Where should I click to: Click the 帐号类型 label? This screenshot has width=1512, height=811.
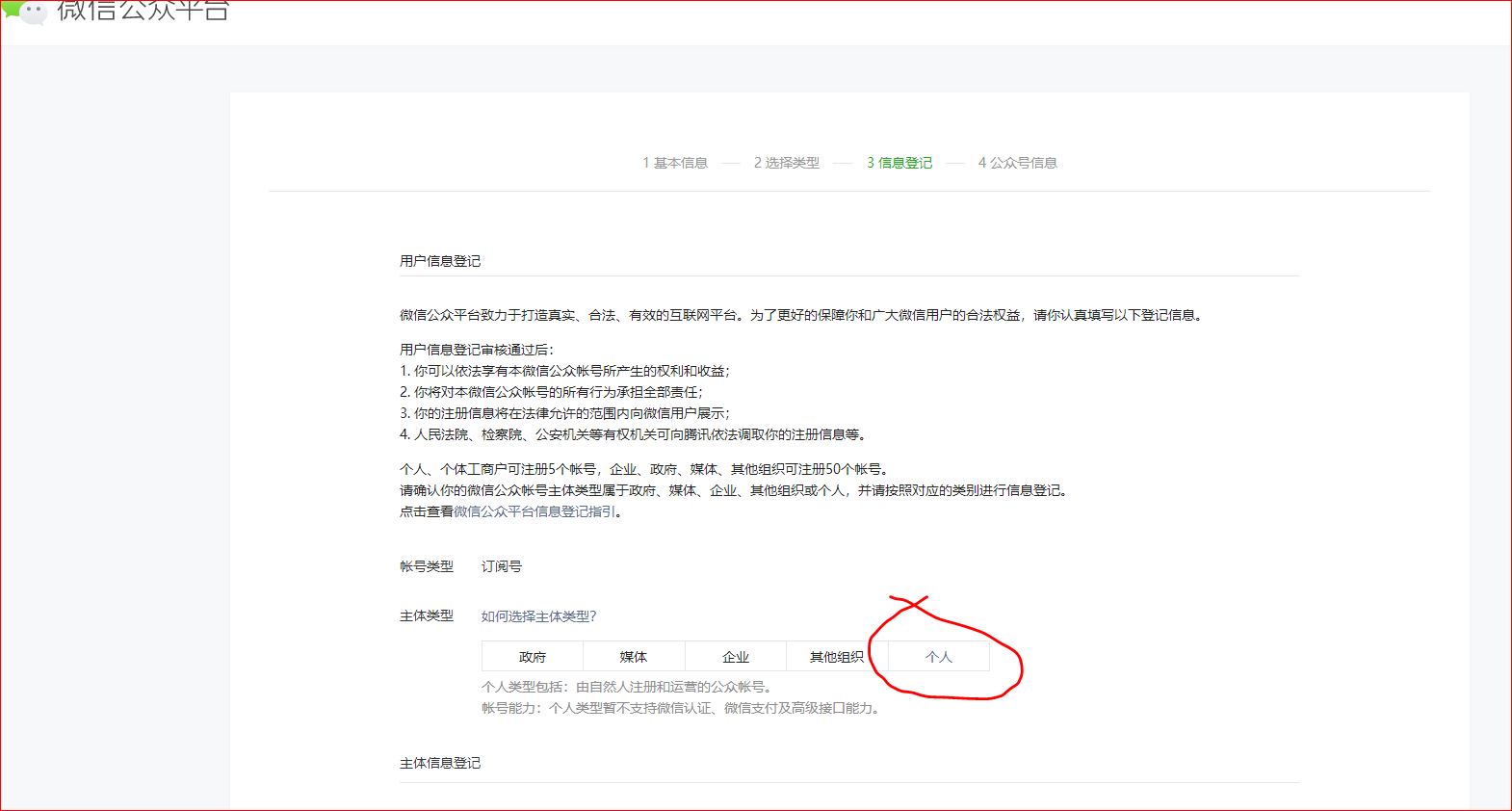[x=427, y=566]
